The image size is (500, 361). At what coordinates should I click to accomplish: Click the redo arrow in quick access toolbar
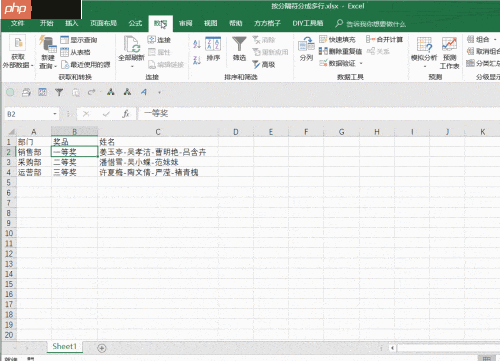coord(91,92)
